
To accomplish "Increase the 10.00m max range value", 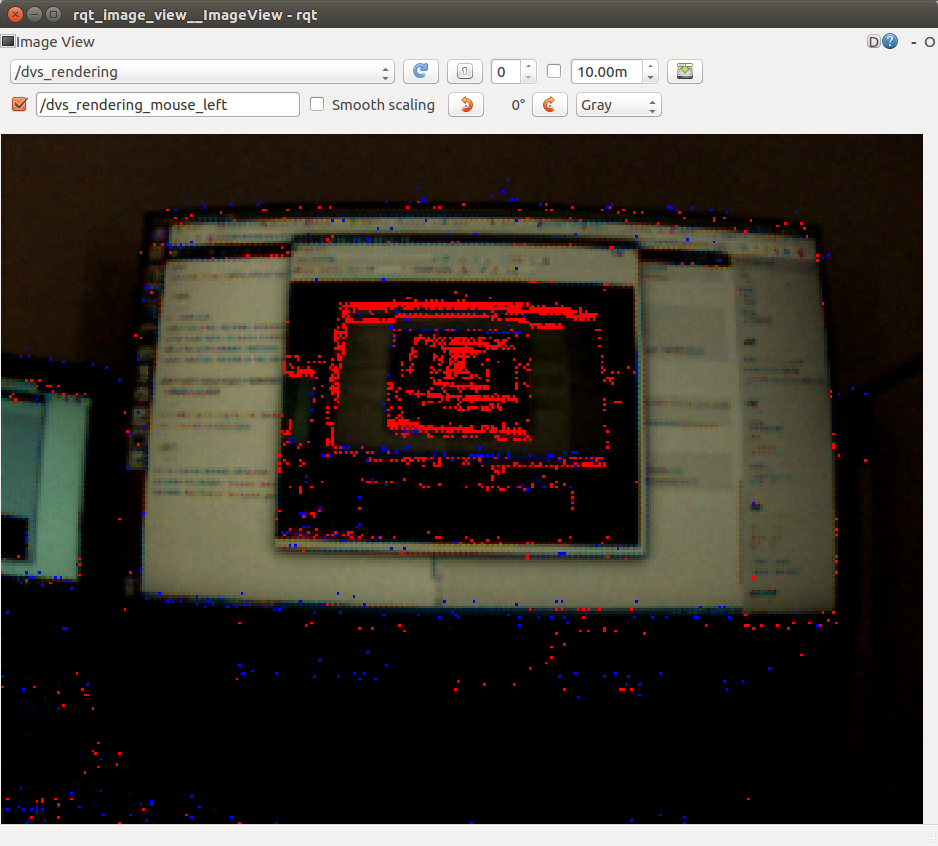I will pos(650,66).
